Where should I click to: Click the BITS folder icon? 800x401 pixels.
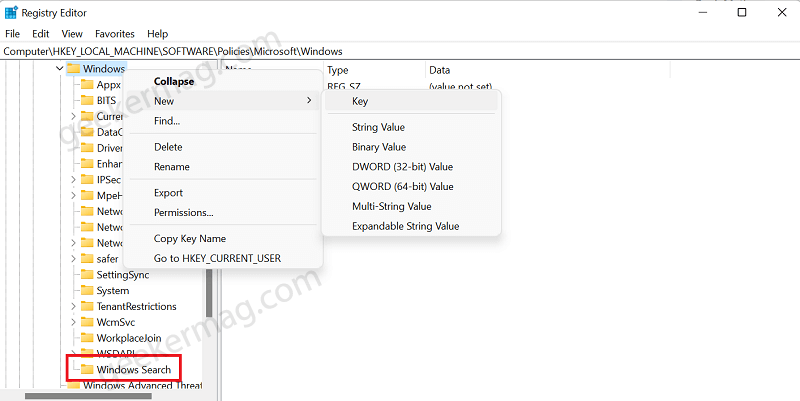tap(87, 101)
